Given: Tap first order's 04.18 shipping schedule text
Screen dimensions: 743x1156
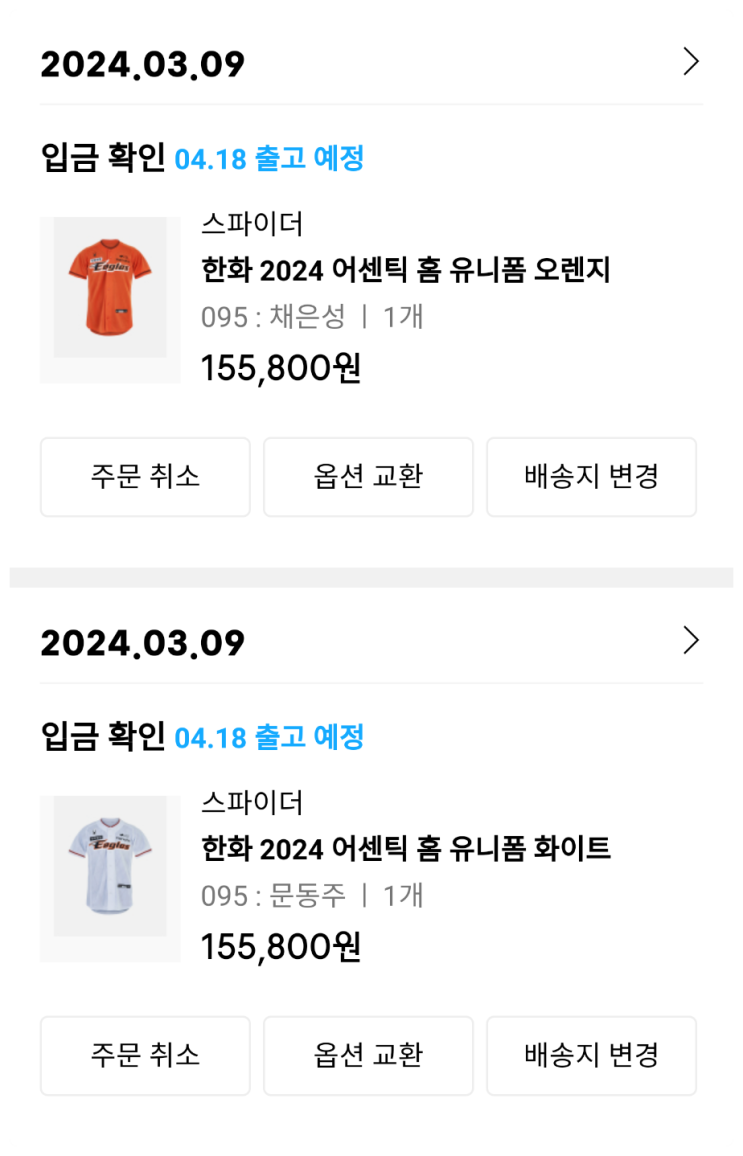Looking at the screenshot, I should pos(269,158).
